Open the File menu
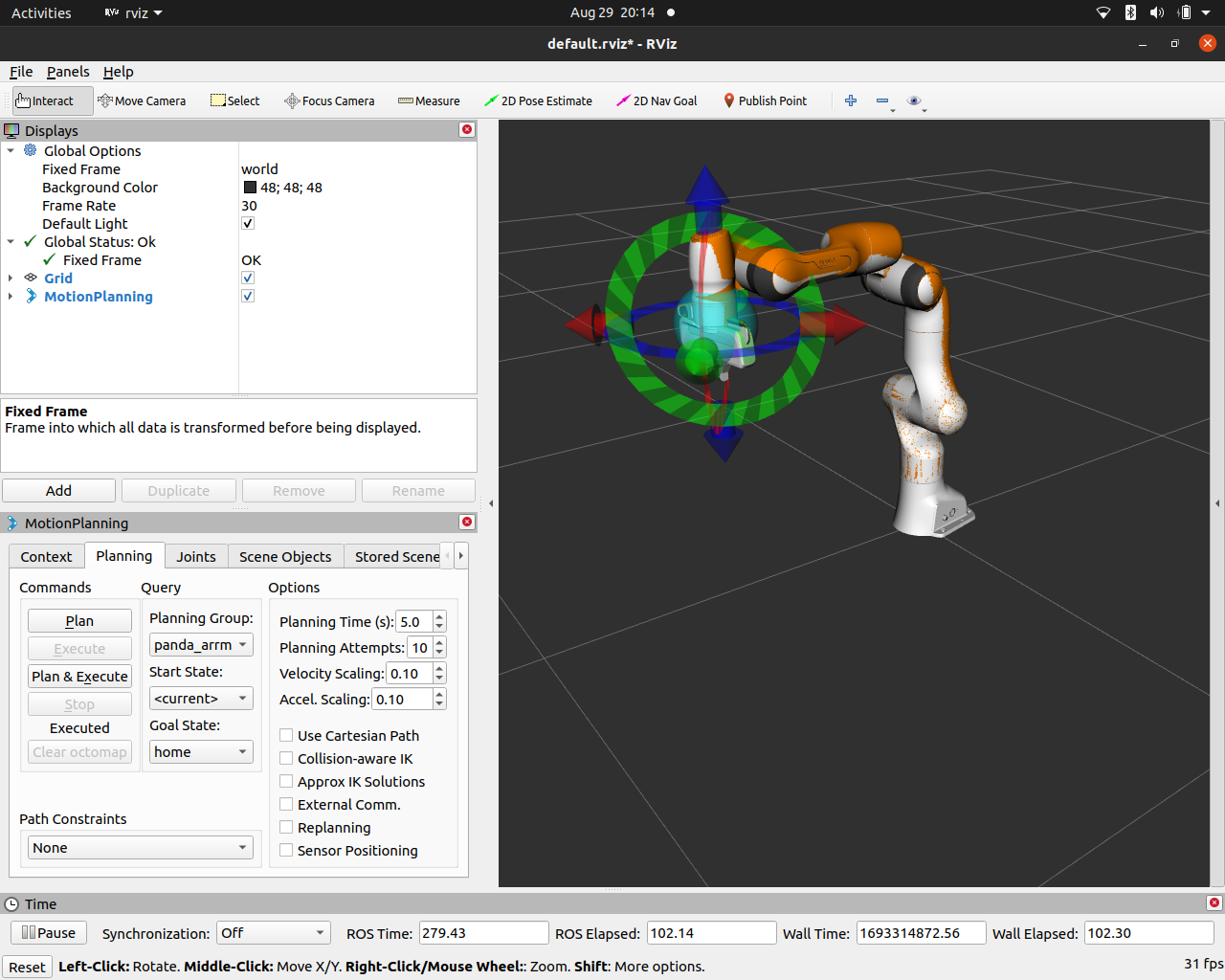Viewport: 1225px width, 980px height. click(x=21, y=72)
